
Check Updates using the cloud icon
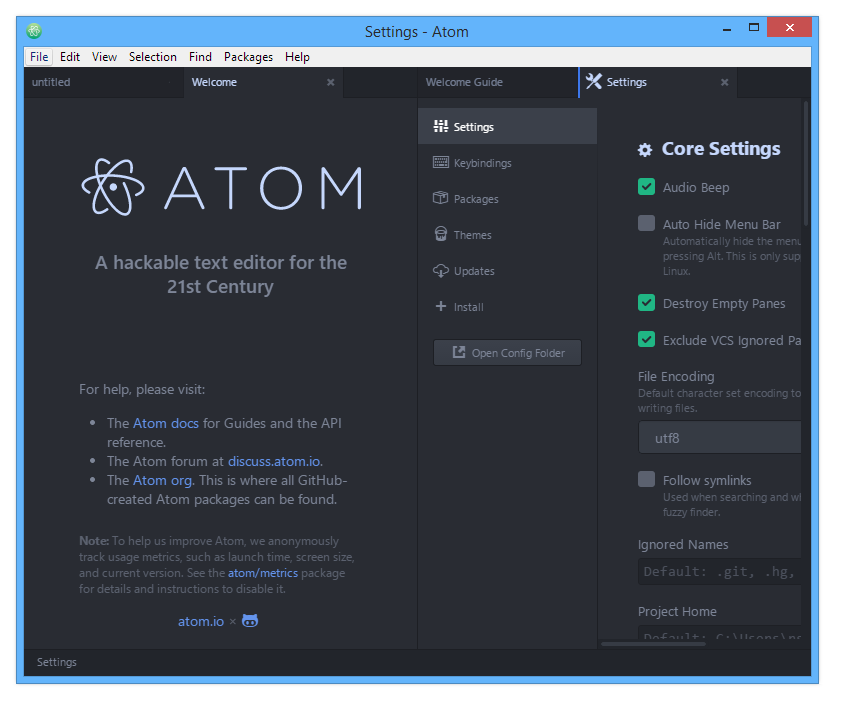440,270
